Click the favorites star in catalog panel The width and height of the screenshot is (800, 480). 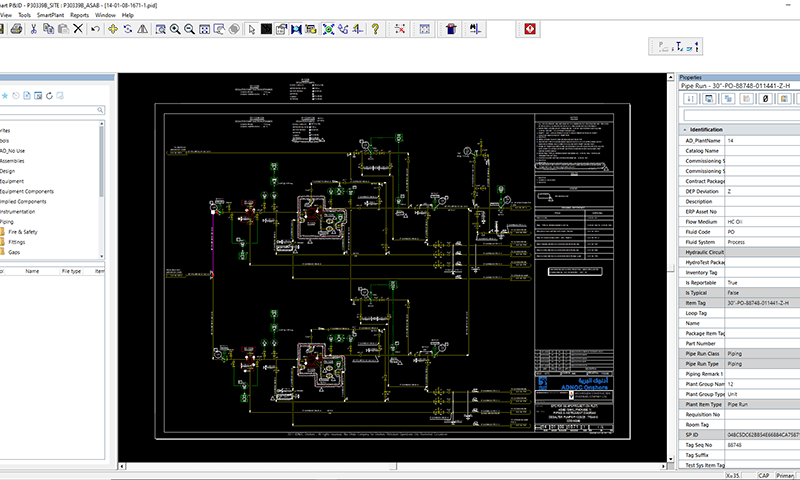(5, 96)
